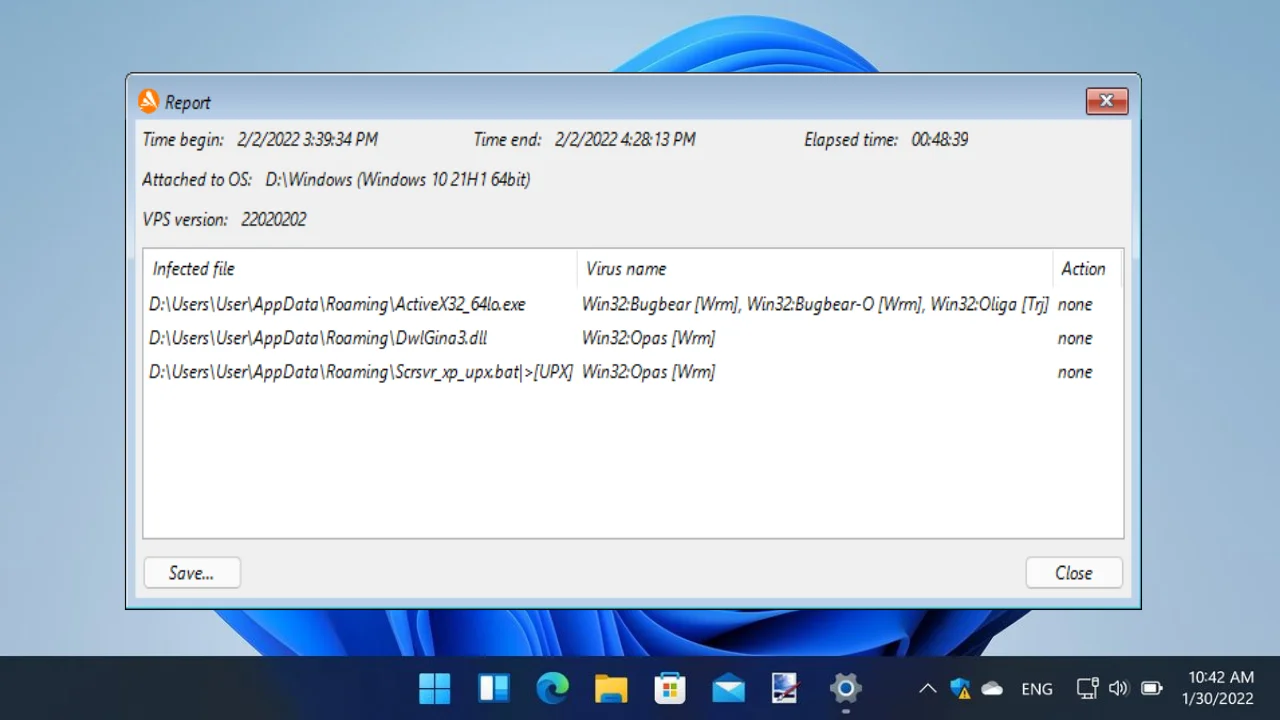Click the battery tray icon

click(1152, 688)
